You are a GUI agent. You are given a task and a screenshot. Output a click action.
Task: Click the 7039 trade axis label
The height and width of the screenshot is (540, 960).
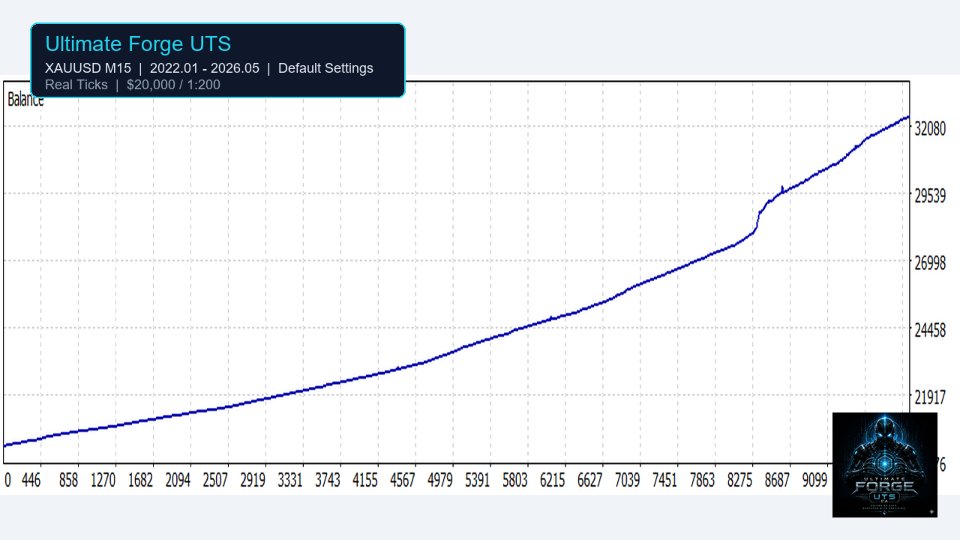628,480
